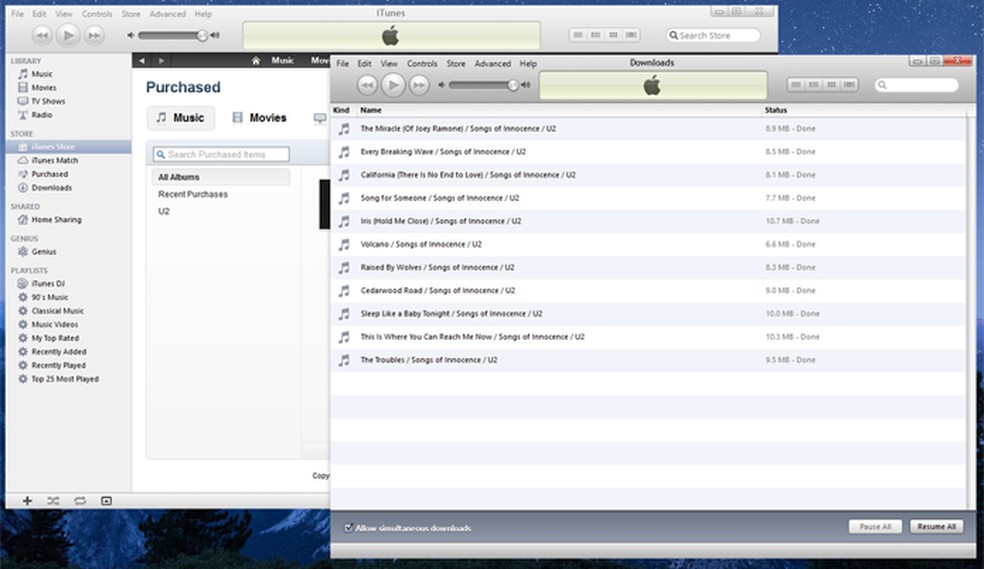Click the home icon in the store bar
This screenshot has height=569, width=984.
pyautogui.click(x=256, y=61)
